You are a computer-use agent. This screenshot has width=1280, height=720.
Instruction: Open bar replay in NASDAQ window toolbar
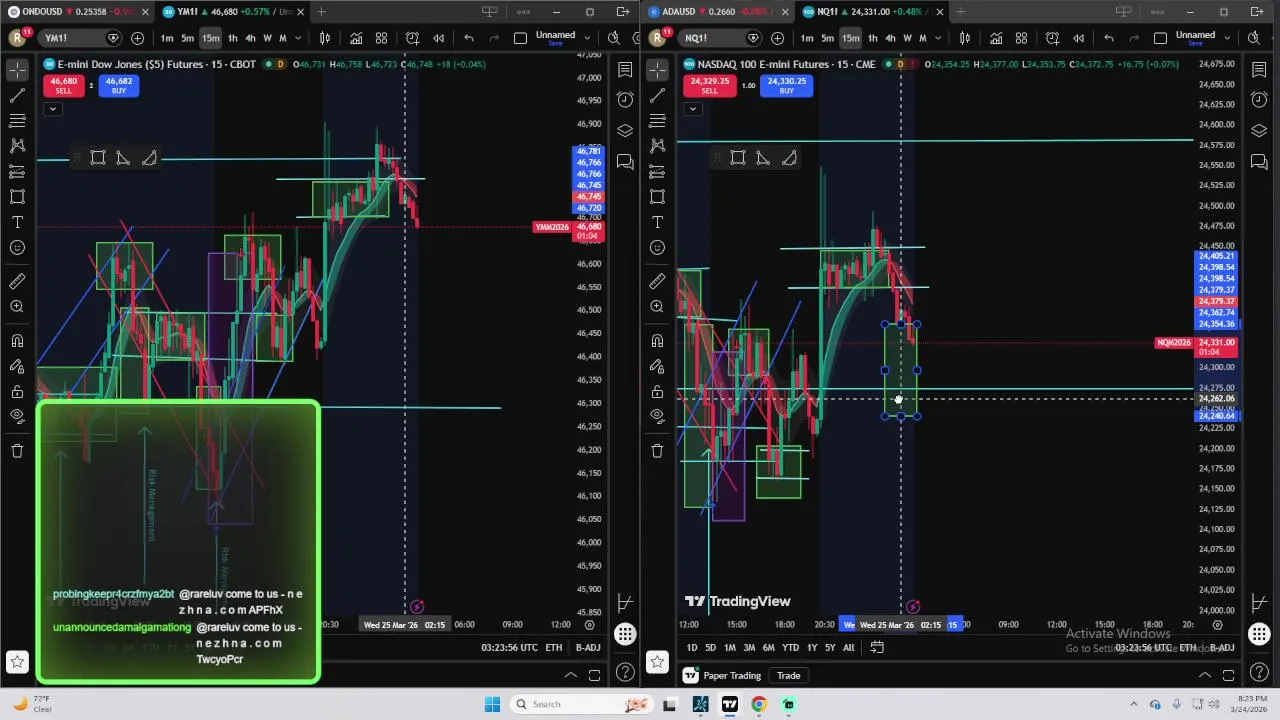[x=1078, y=38]
